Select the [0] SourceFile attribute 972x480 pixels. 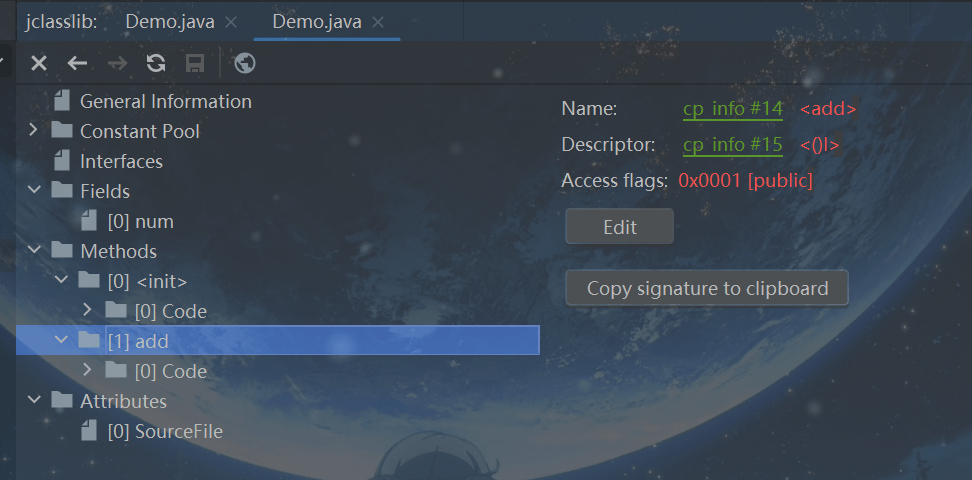click(164, 431)
